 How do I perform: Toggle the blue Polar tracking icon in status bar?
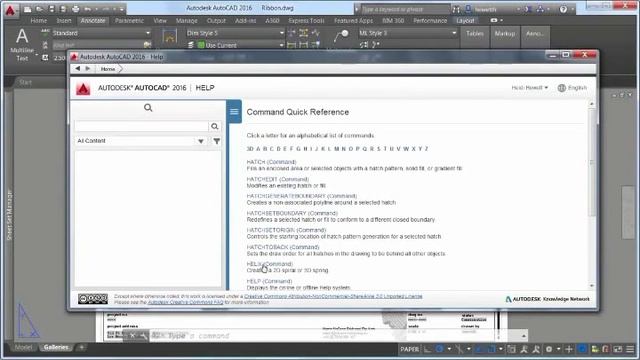point(440,349)
